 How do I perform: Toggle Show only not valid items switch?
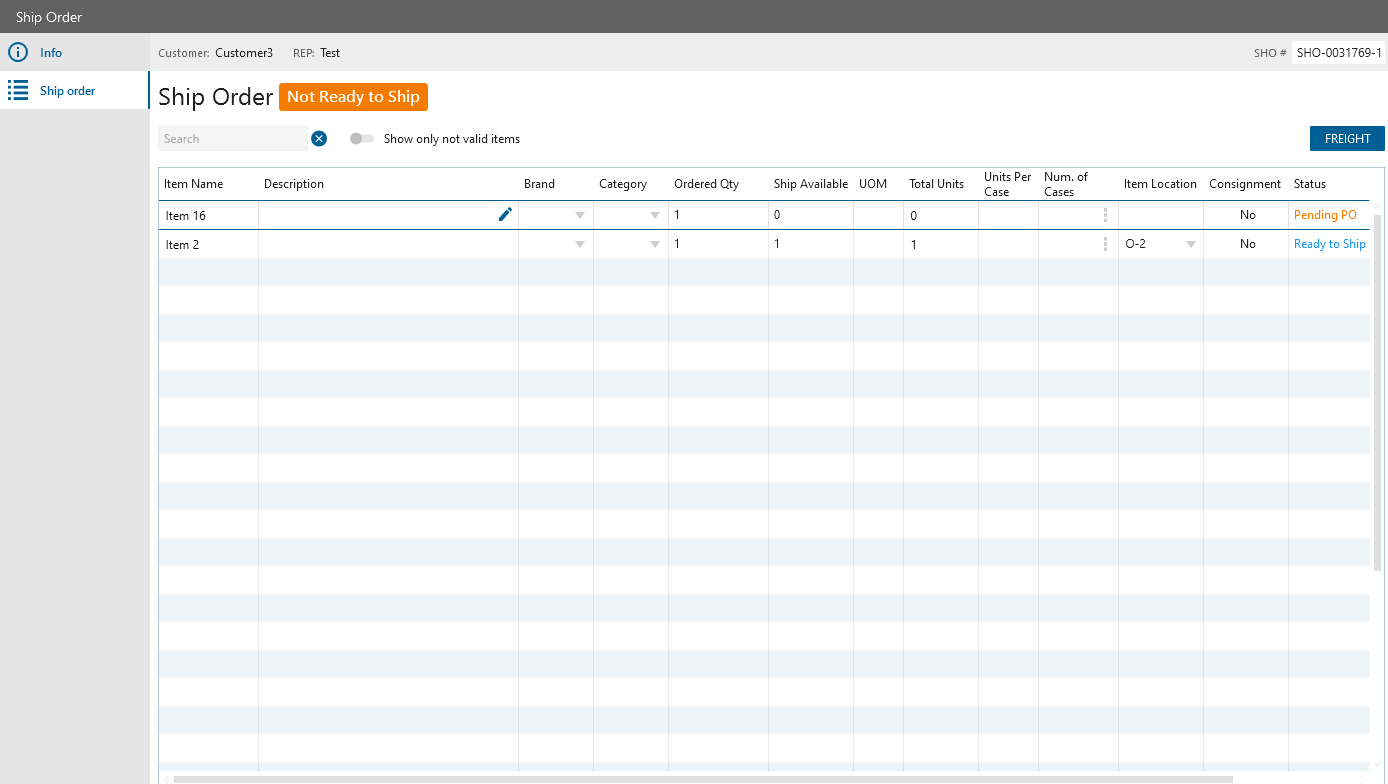pyautogui.click(x=361, y=139)
